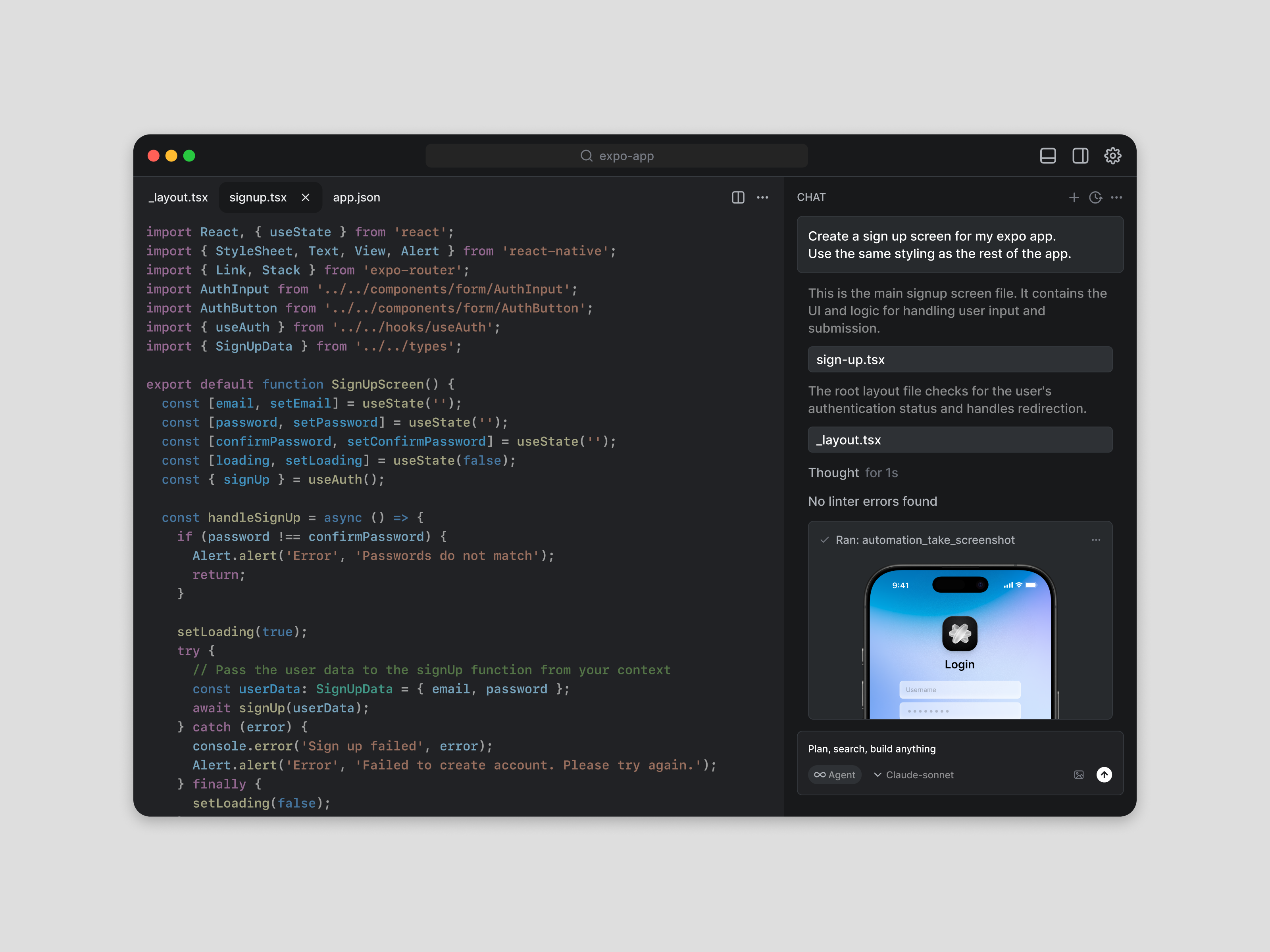Start a new chat with the plus icon
The width and height of the screenshot is (1270, 952).
click(x=1074, y=198)
